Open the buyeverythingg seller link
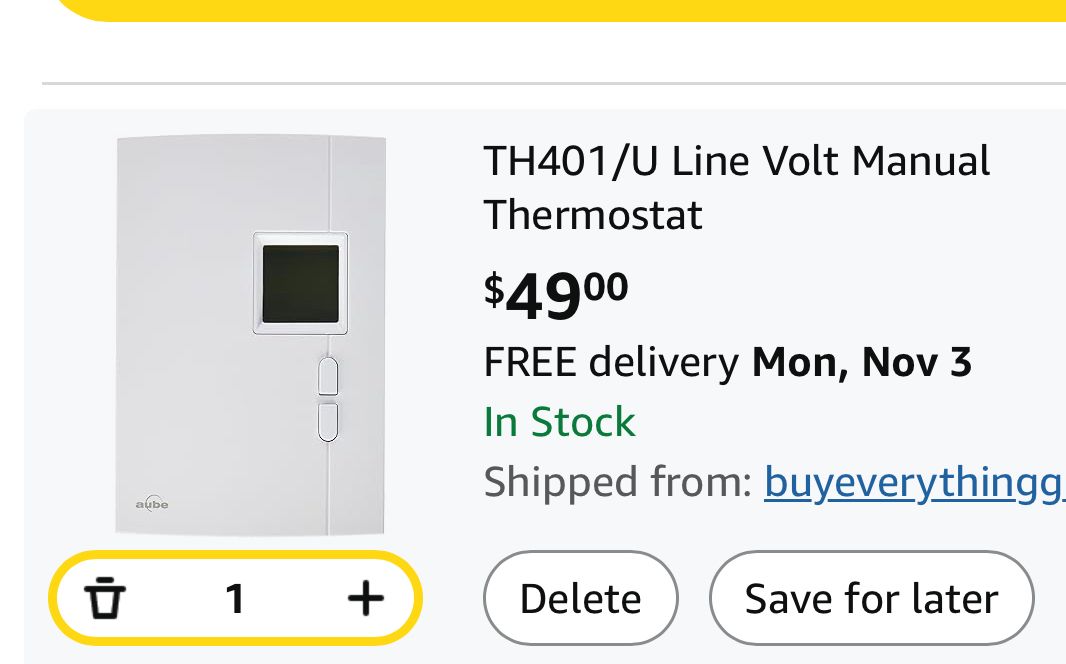The height and width of the screenshot is (664, 1066). pos(914,482)
